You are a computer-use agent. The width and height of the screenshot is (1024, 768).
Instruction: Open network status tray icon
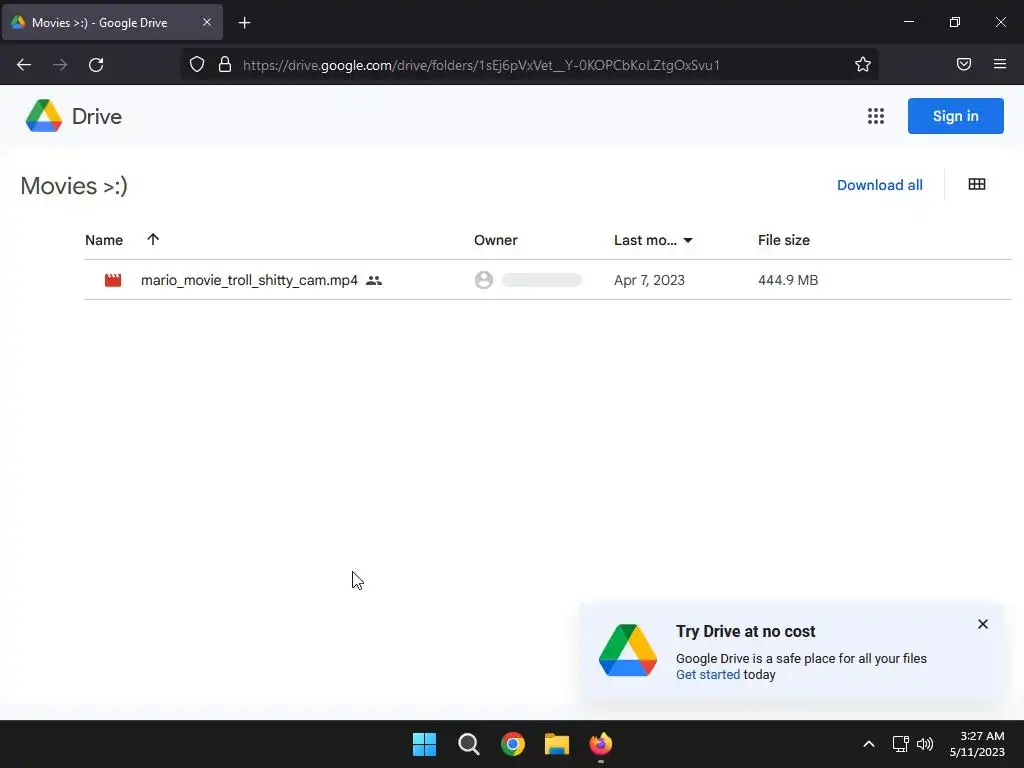pos(901,744)
